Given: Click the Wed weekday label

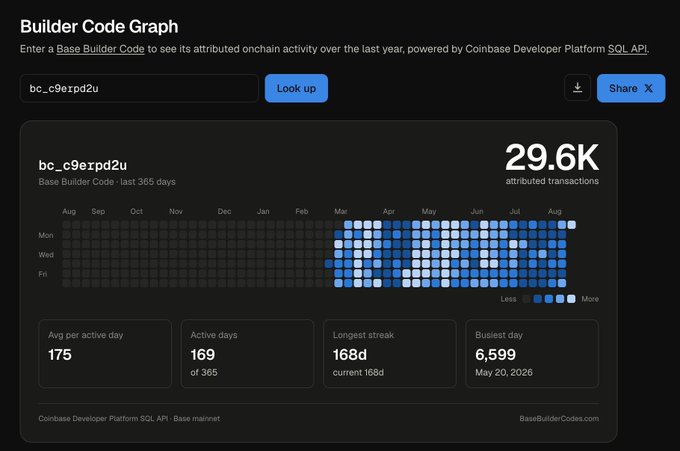Looking at the screenshot, I should [x=46, y=255].
